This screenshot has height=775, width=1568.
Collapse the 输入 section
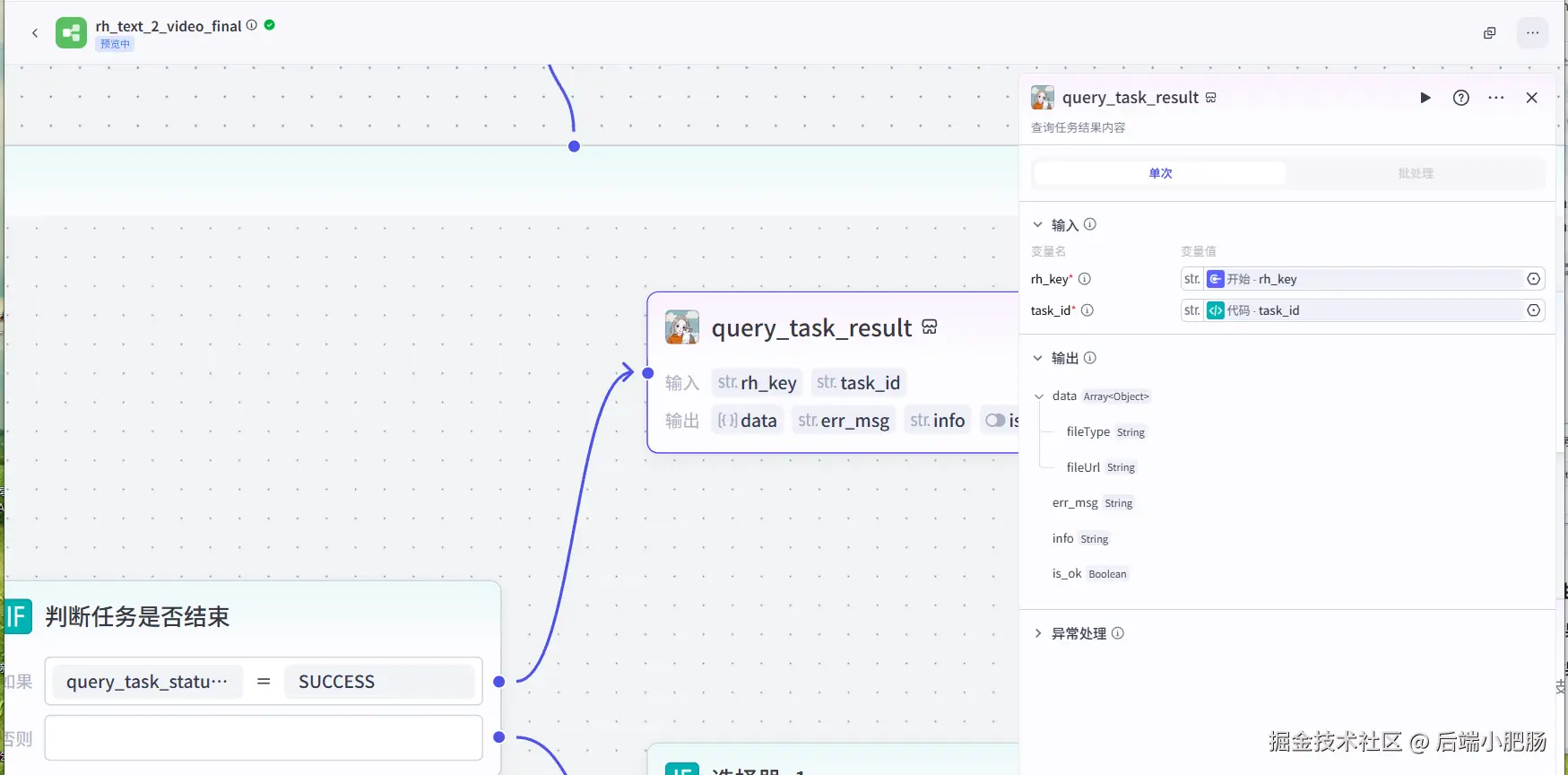pyautogui.click(x=1038, y=225)
